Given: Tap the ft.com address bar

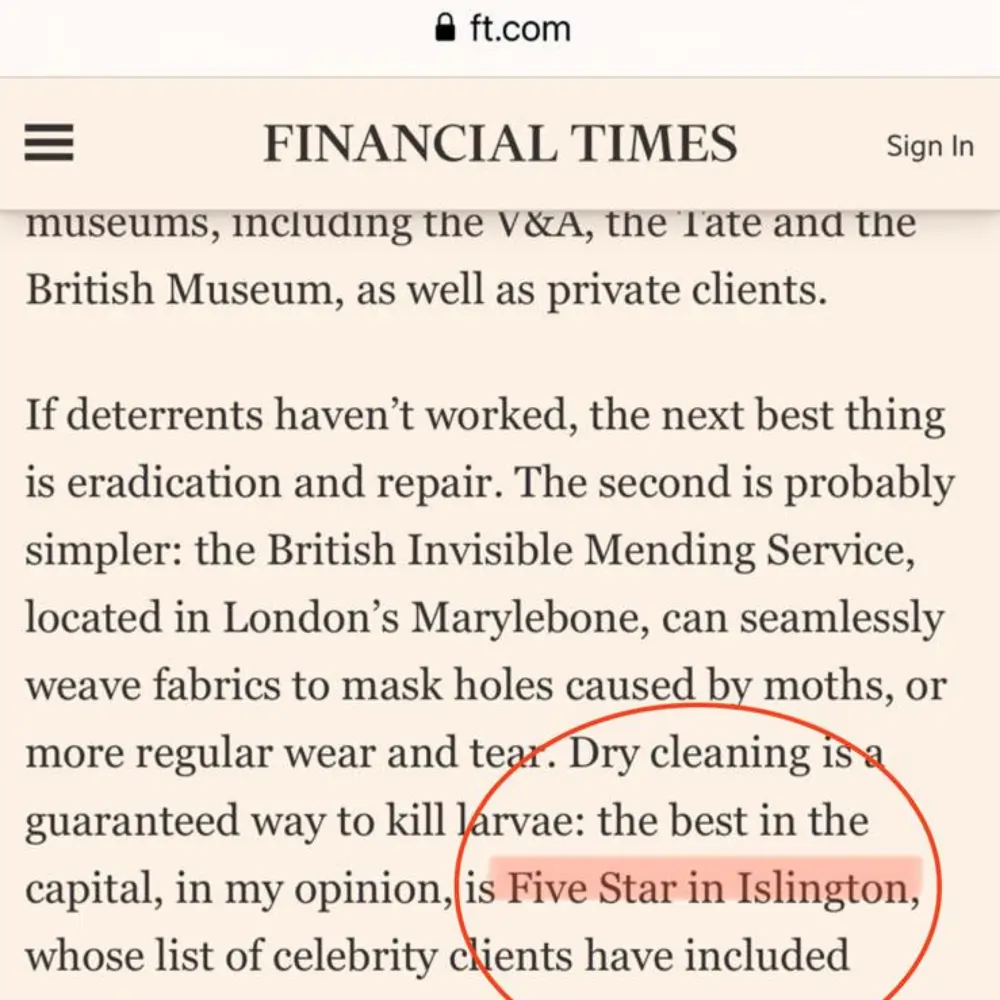Looking at the screenshot, I should 519,29.
